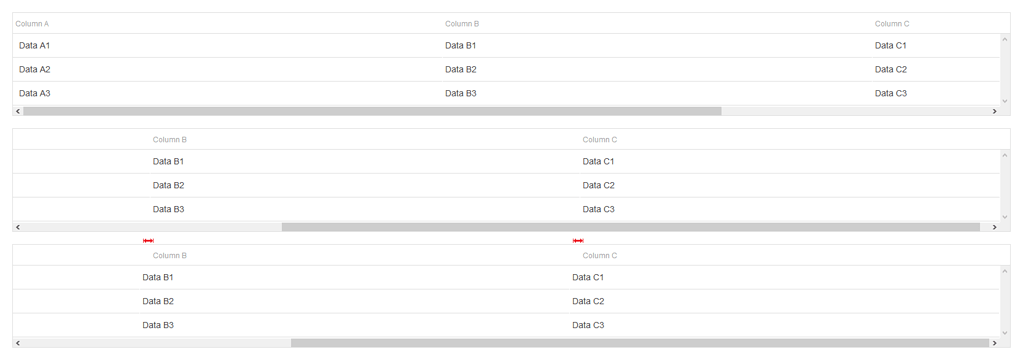Viewport: 1023px width, 360px height.
Task: Click up scroll arrow in first table
Action: click(x=1005, y=39)
